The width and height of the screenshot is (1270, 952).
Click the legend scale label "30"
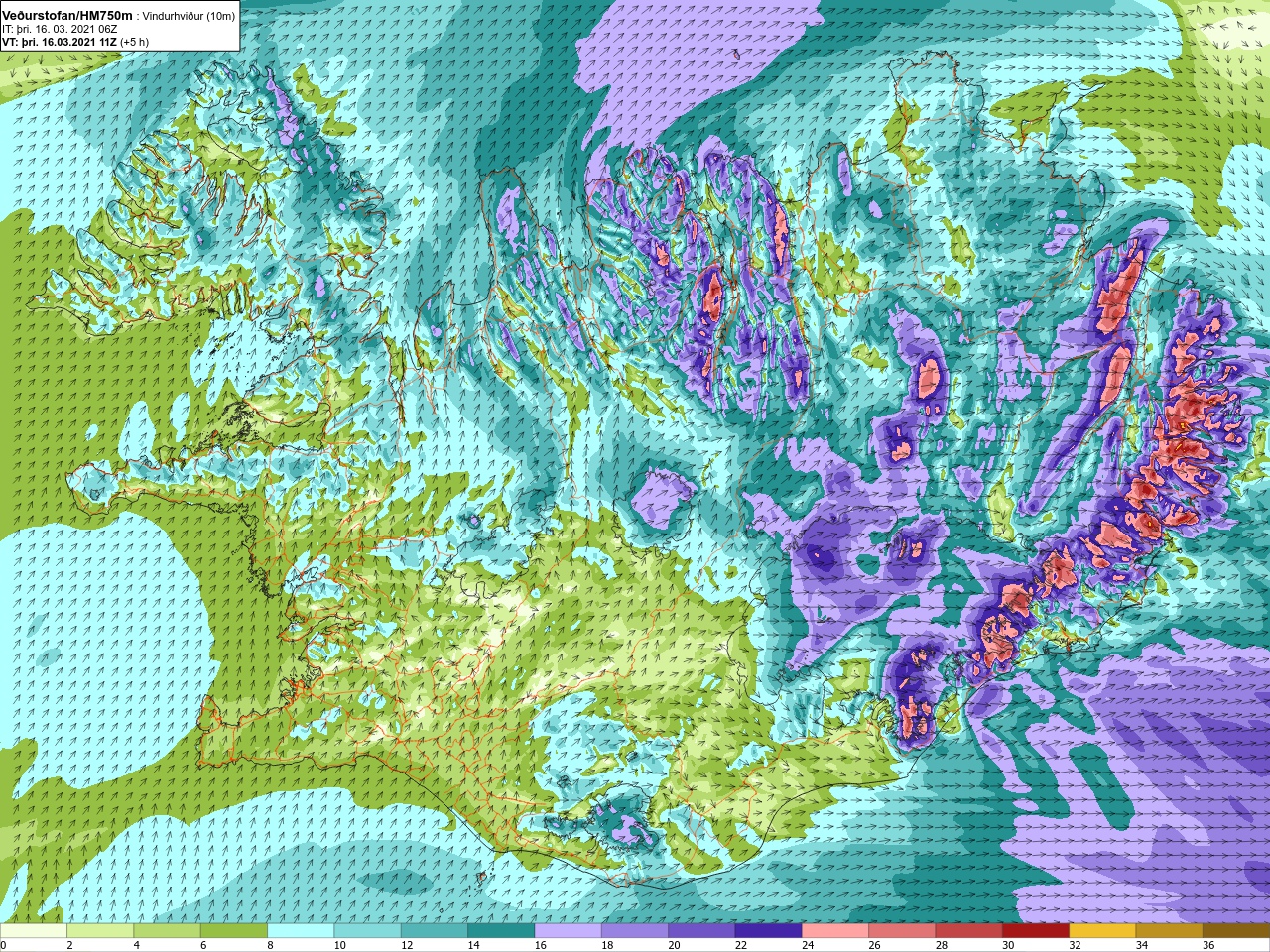click(x=1008, y=945)
